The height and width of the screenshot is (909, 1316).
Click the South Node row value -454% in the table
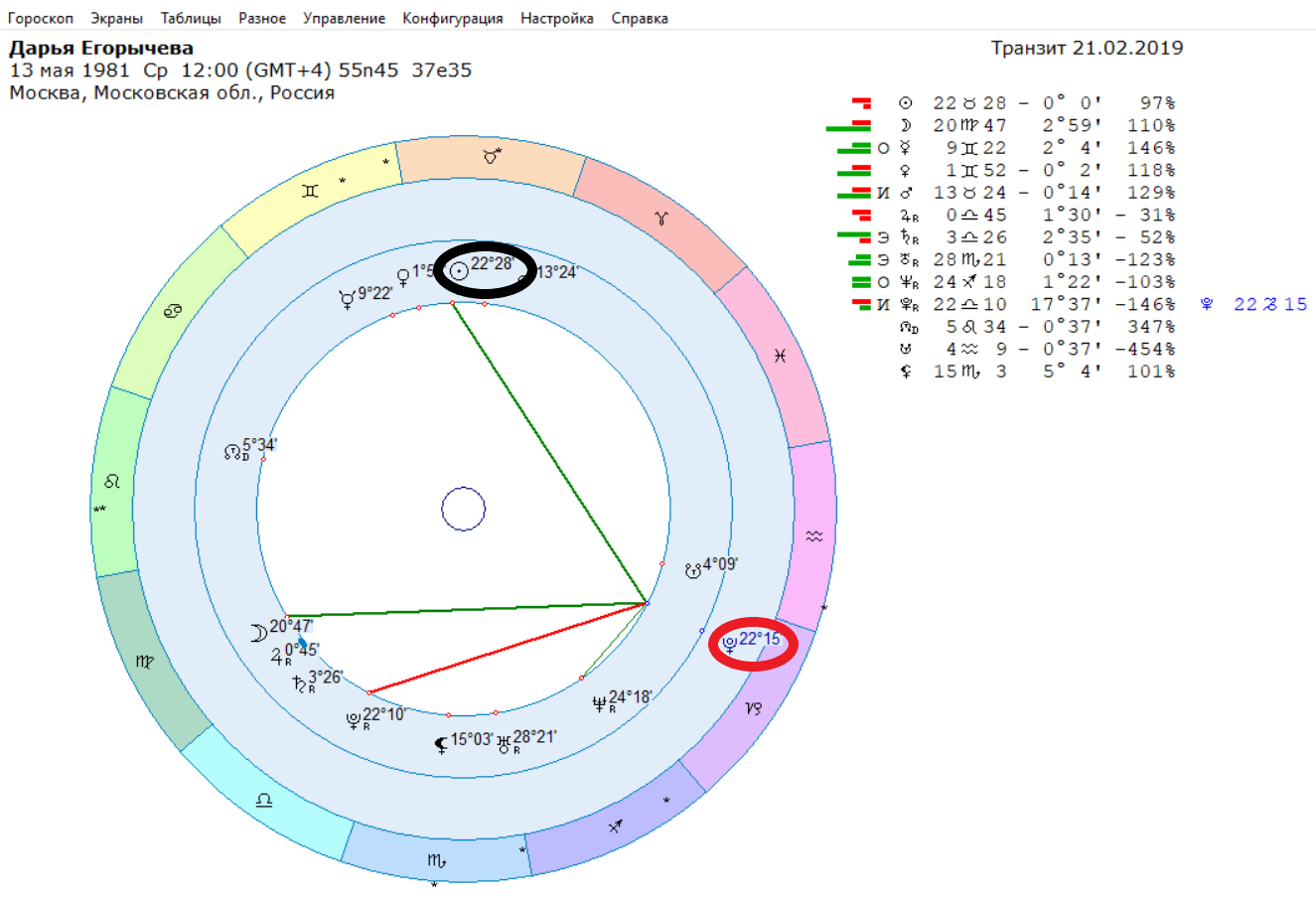[1146, 349]
